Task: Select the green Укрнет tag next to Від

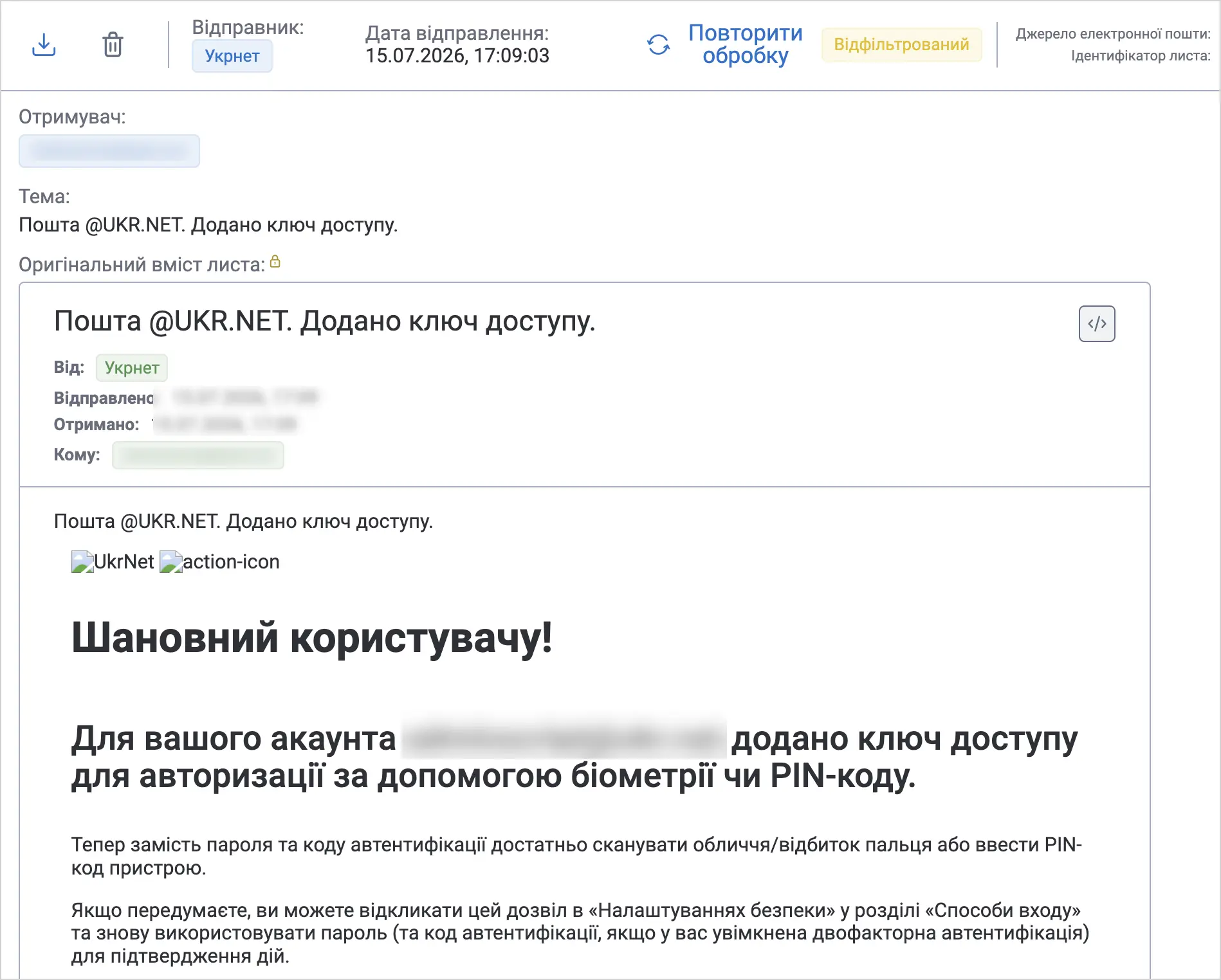Action: click(x=132, y=368)
